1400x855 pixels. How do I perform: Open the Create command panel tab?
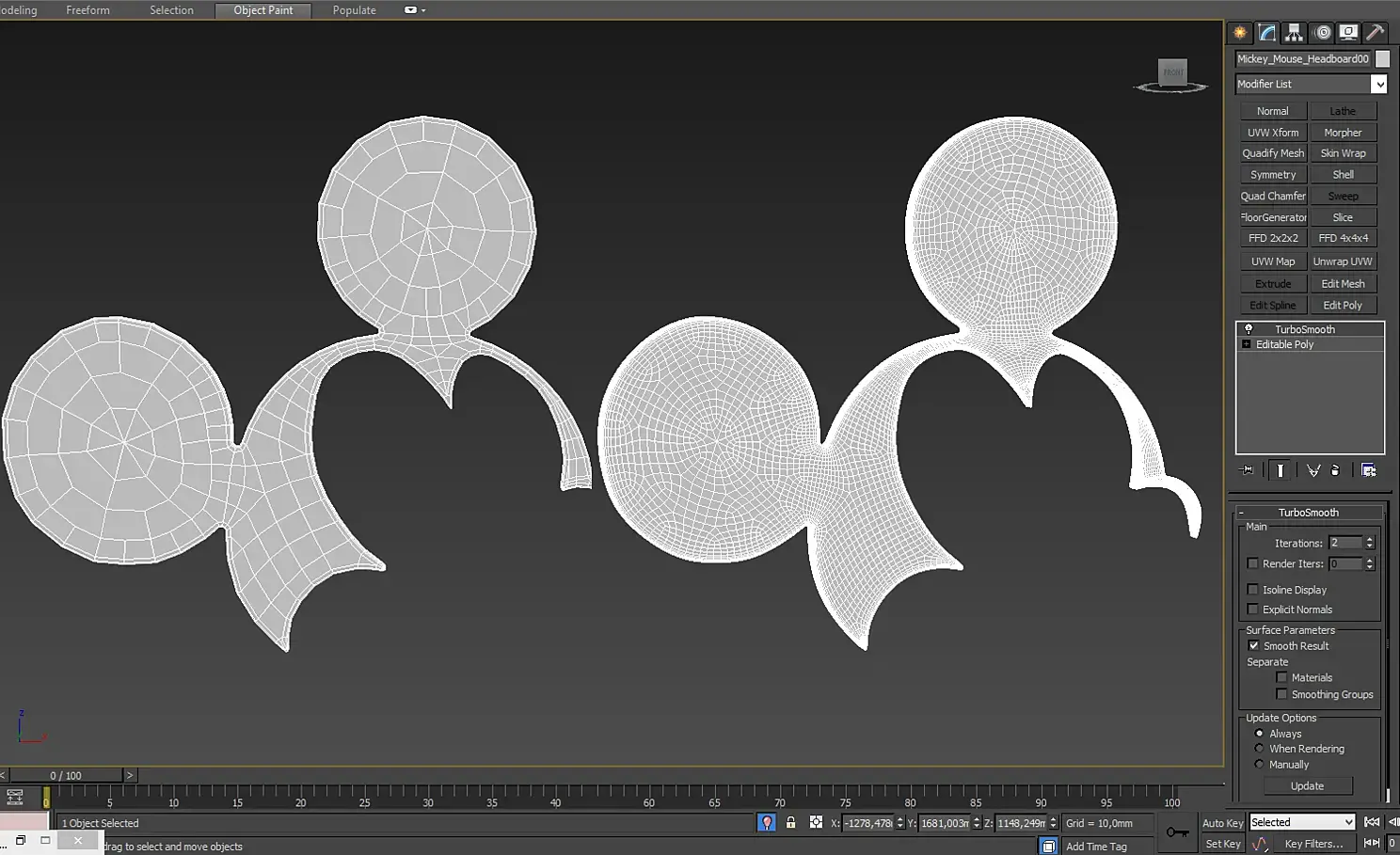pos(1240,33)
